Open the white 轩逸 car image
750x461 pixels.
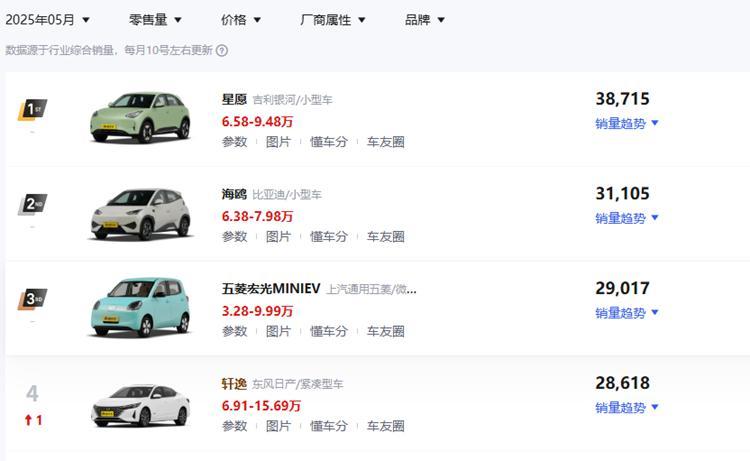(x=140, y=406)
